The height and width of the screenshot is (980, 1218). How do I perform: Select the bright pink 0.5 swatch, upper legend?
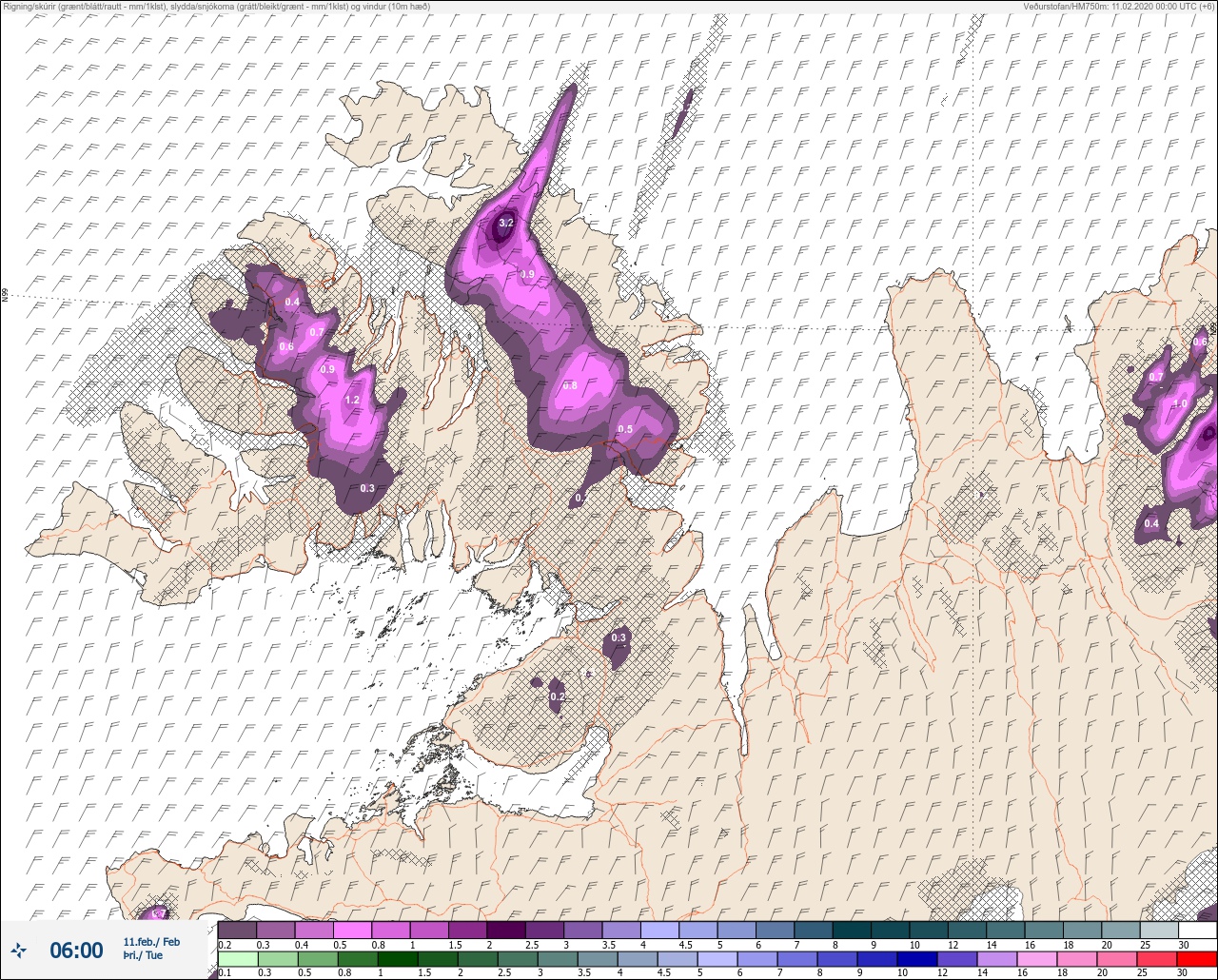click(352, 930)
